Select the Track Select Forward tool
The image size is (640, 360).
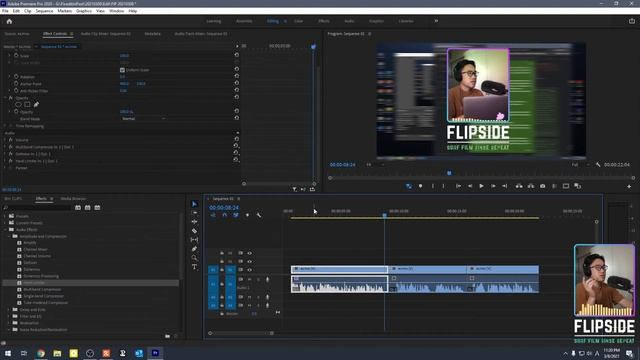pos(194,213)
